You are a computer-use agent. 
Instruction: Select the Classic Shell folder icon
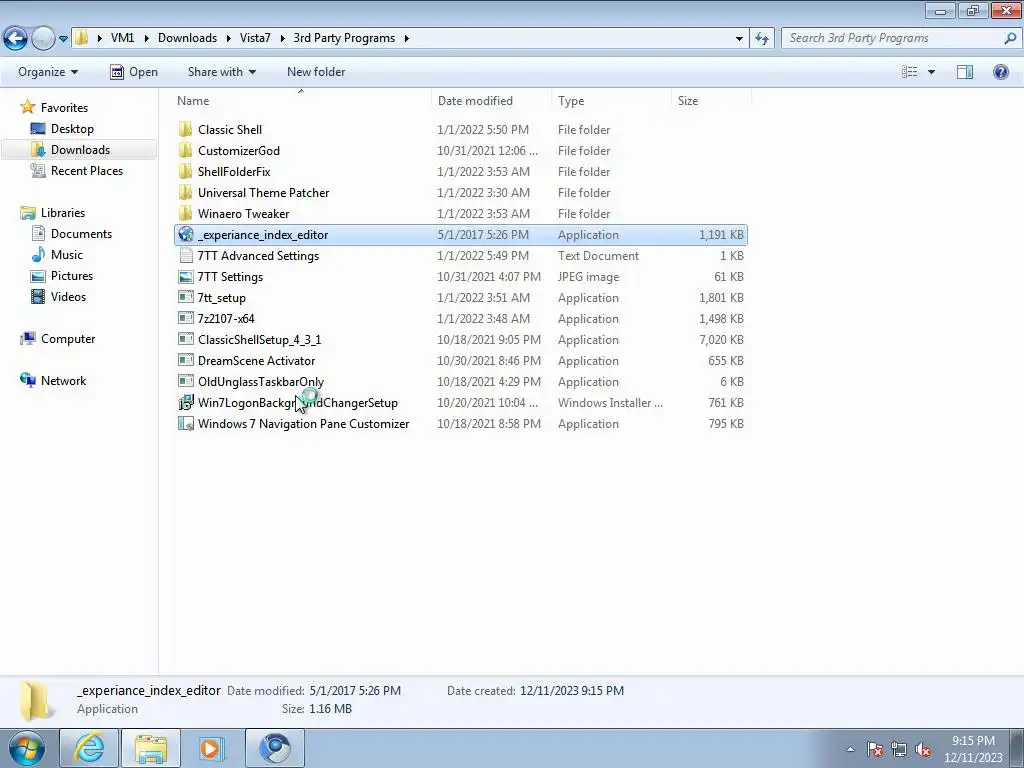click(x=185, y=129)
